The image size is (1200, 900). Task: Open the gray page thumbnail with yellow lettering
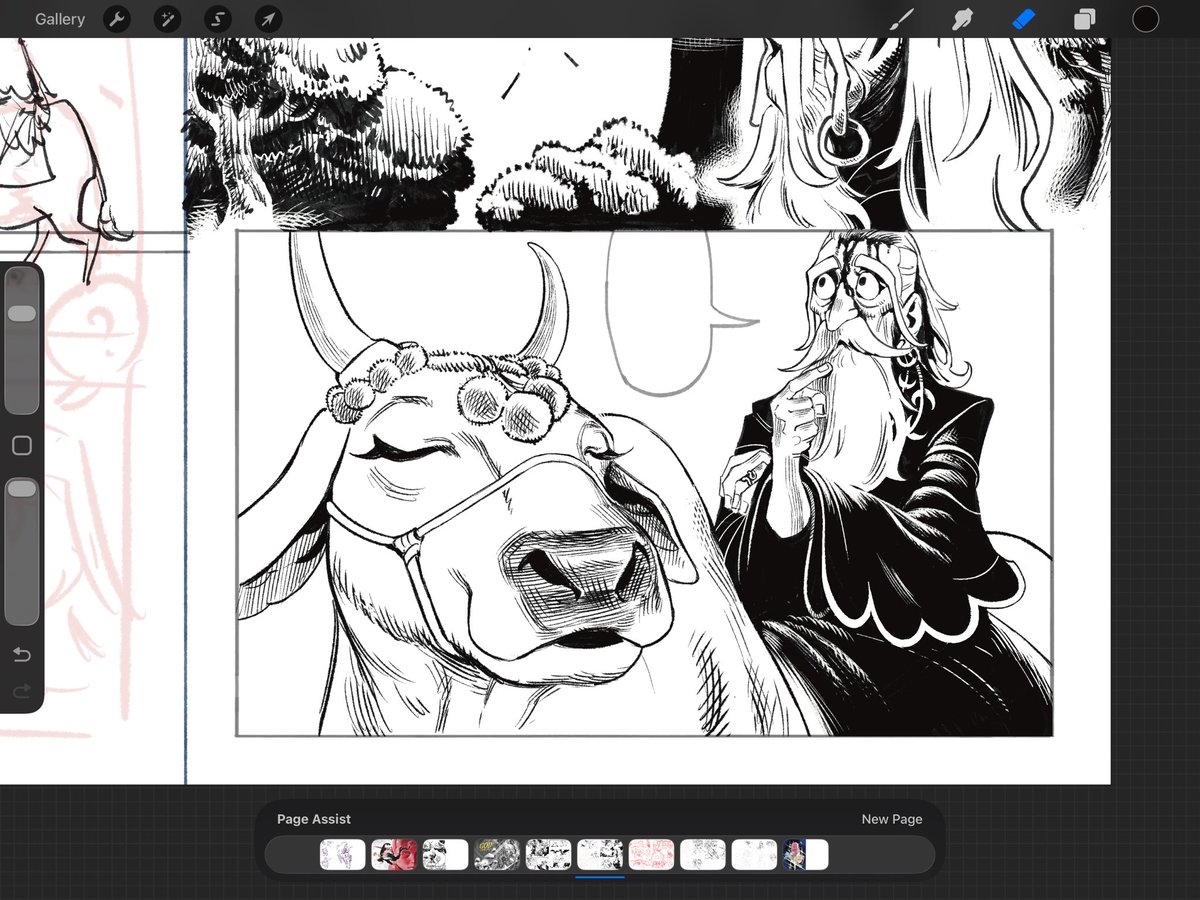(497, 854)
